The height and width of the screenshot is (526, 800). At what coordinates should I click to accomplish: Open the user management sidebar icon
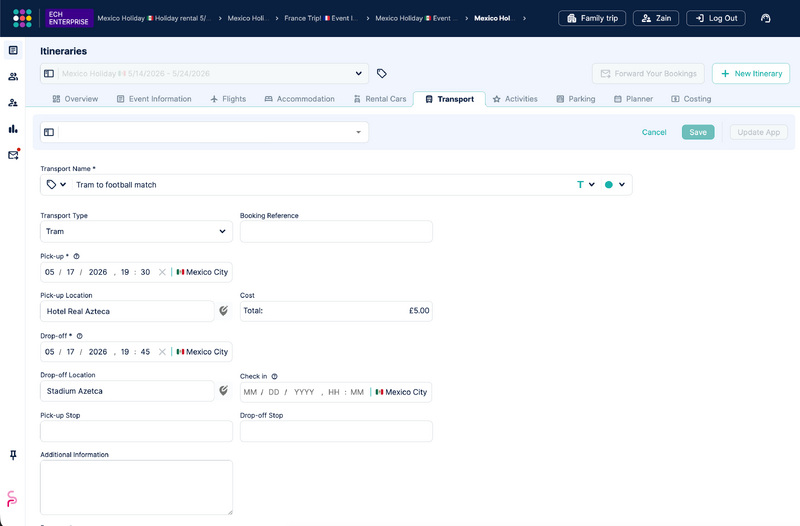click(x=13, y=103)
